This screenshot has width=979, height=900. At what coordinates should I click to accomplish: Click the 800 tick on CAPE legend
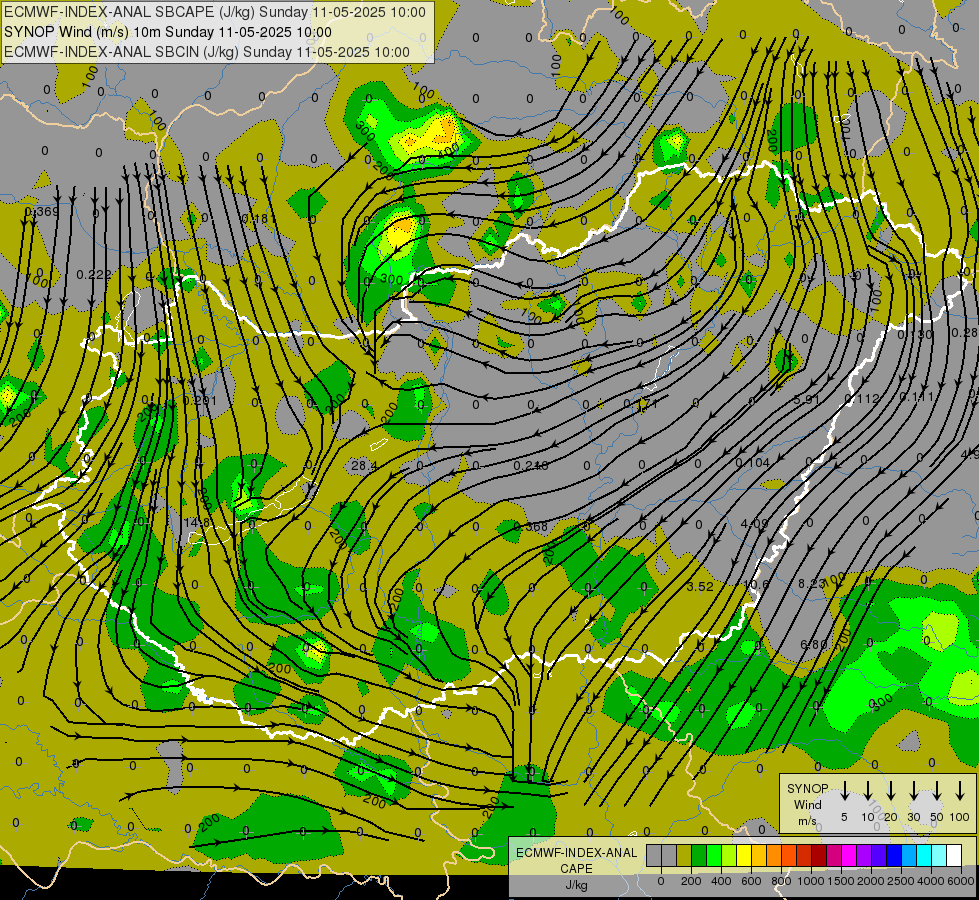point(781,881)
